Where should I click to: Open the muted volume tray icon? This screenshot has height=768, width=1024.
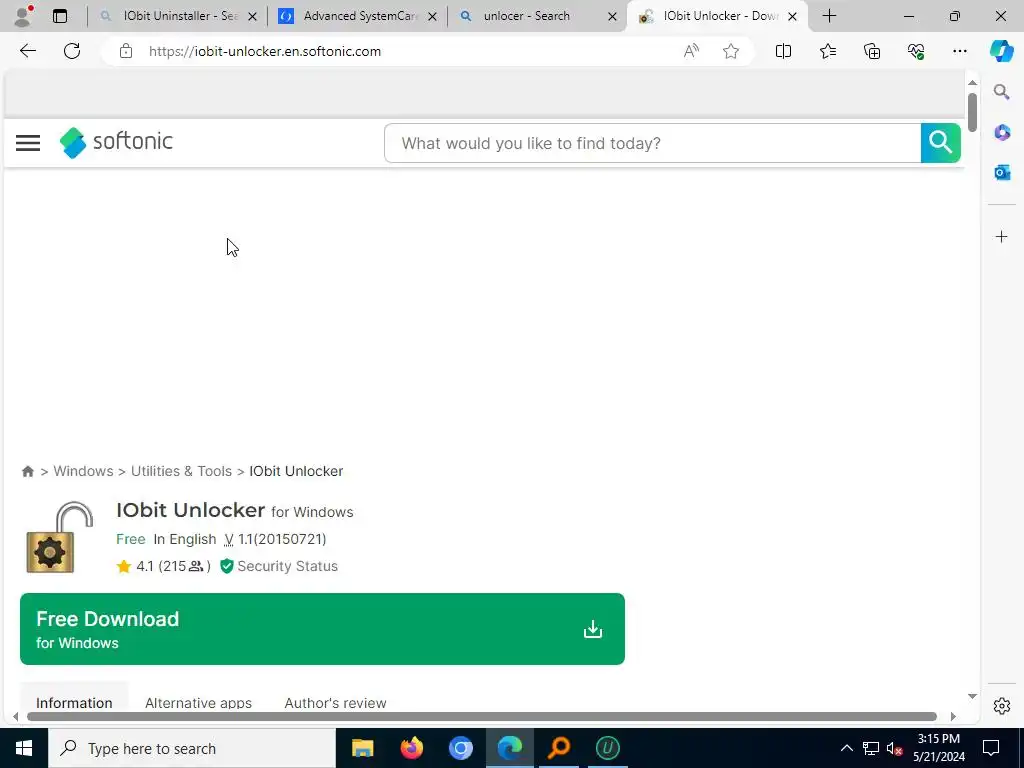click(894, 748)
